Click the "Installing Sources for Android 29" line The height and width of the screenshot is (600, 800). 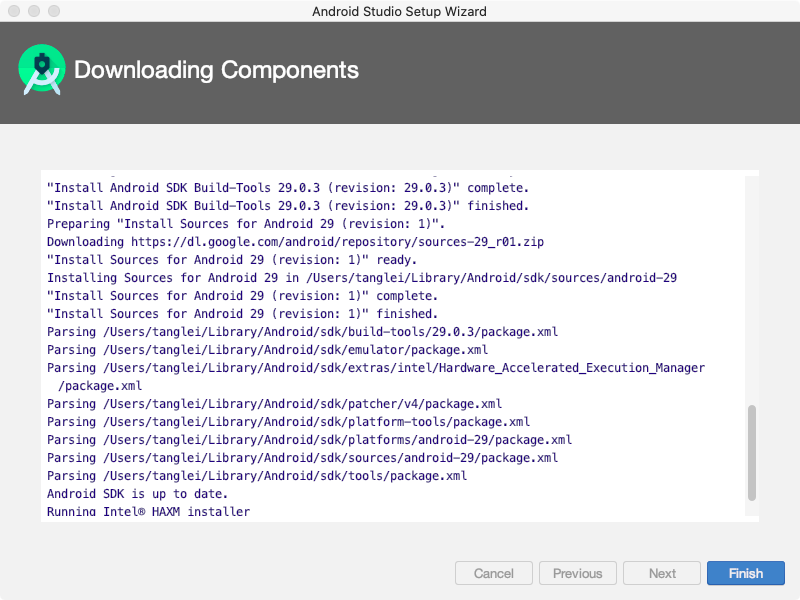[362, 278]
